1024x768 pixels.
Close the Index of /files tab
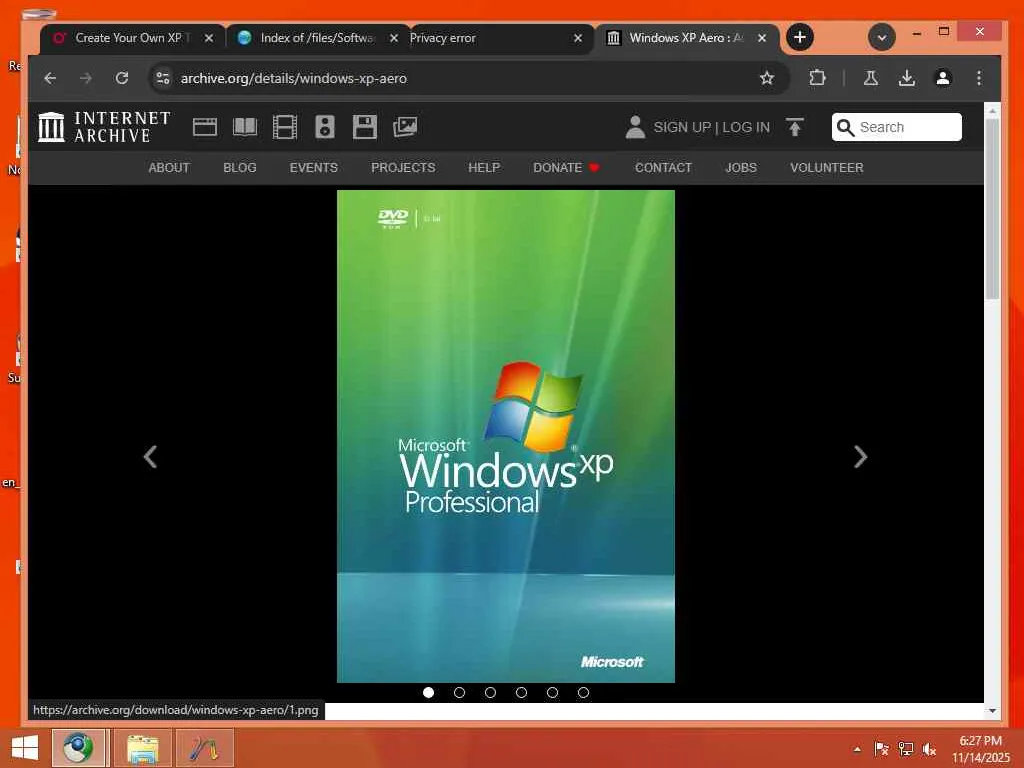[394, 38]
